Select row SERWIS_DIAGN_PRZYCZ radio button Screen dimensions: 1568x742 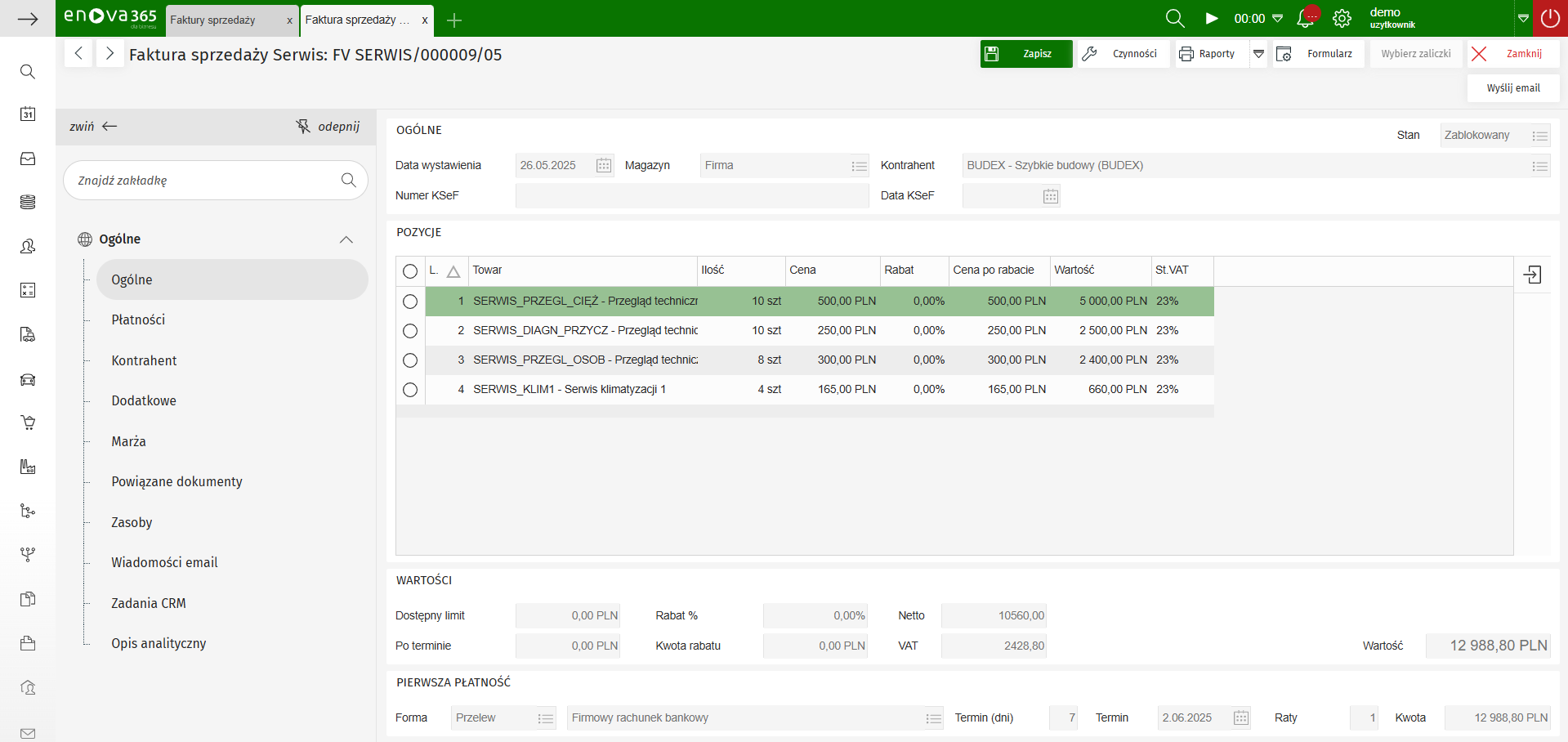410,331
